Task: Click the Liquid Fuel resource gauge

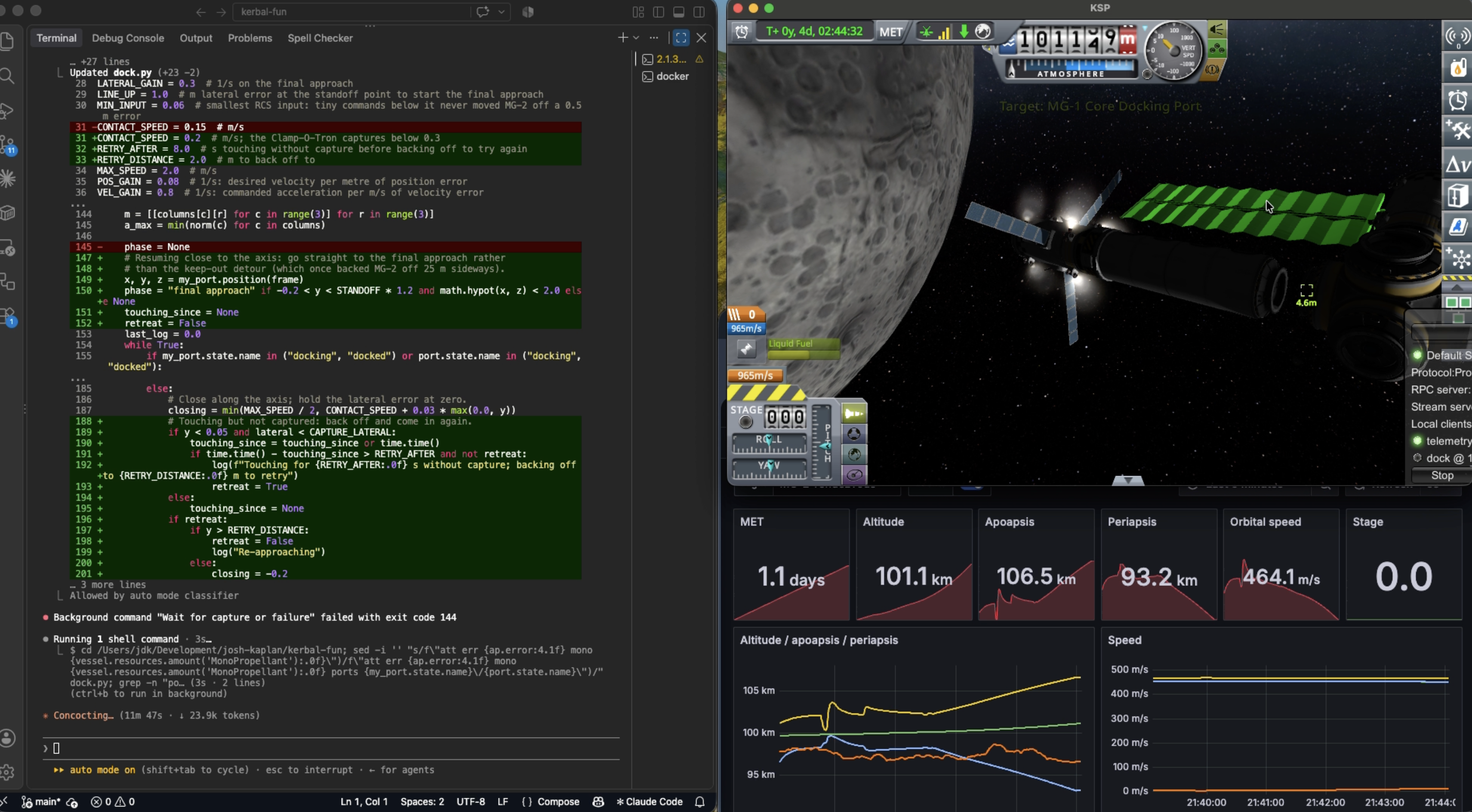Action: pos(804,348)
